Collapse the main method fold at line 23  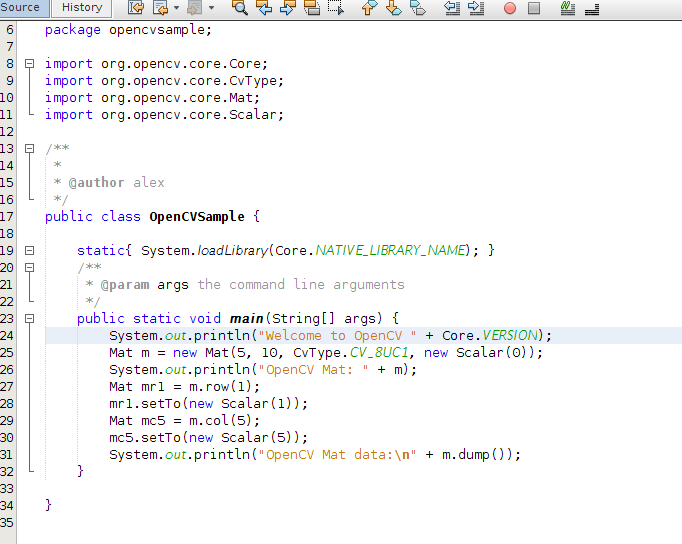pos(30,319)
